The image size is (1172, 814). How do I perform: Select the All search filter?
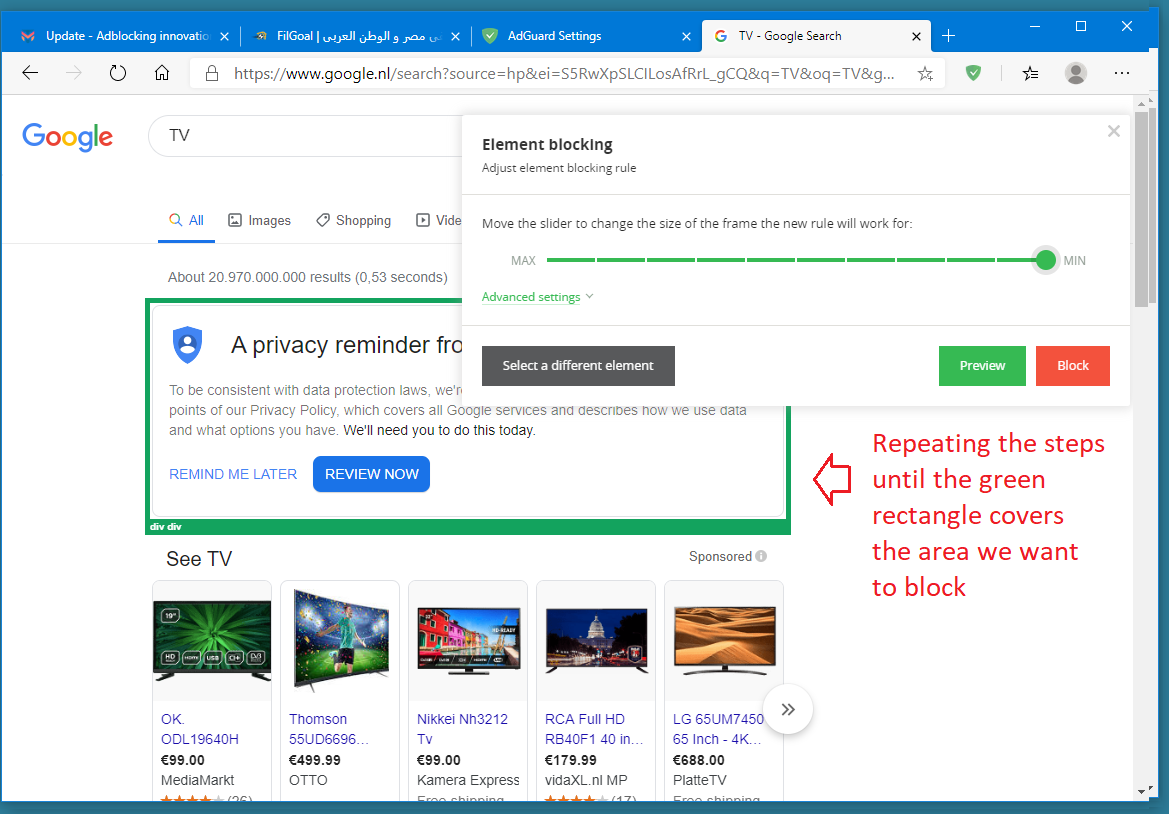click(x=186, y=221)
